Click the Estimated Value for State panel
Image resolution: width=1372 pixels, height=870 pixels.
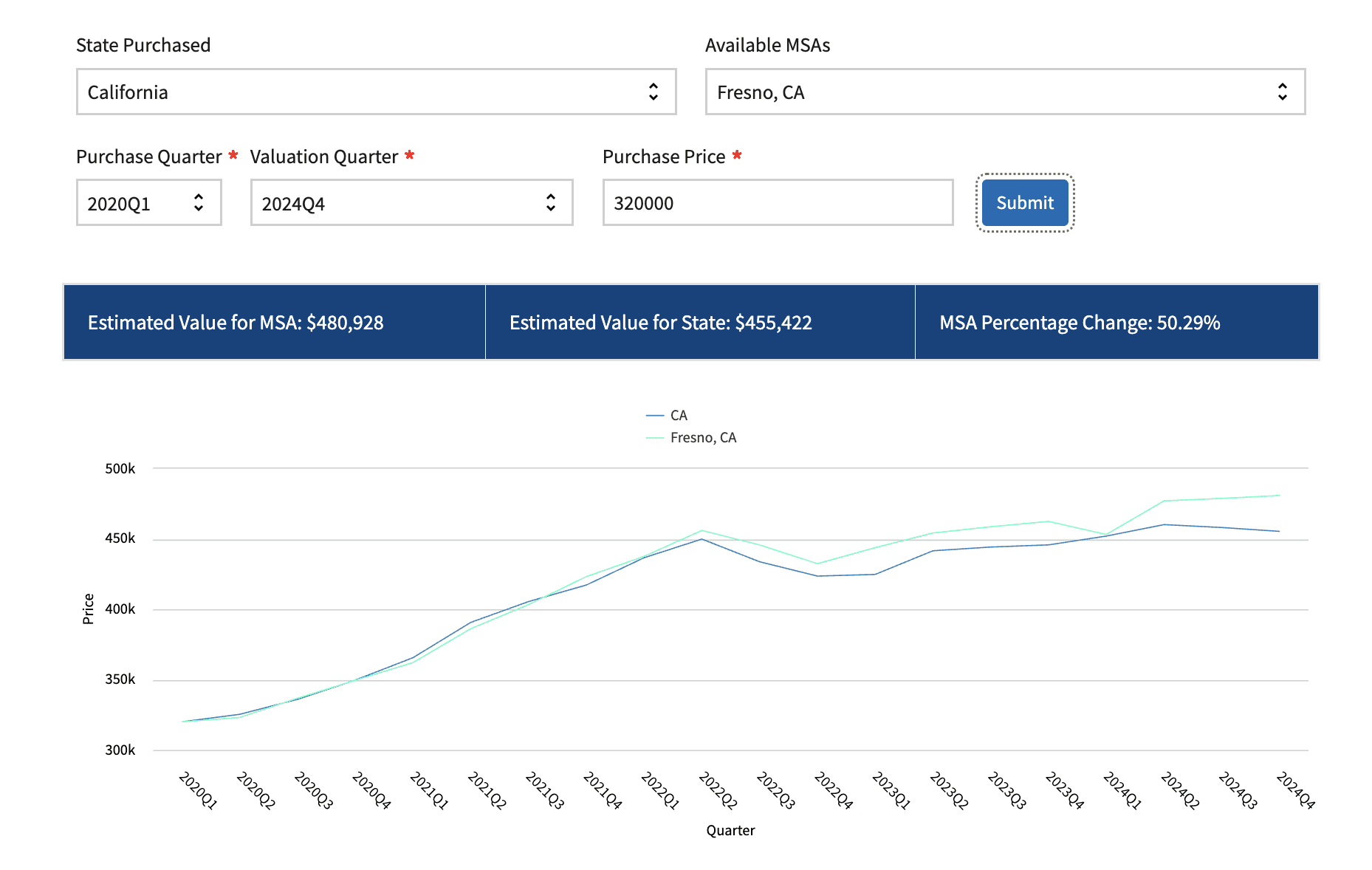click(x=699, y=323)
